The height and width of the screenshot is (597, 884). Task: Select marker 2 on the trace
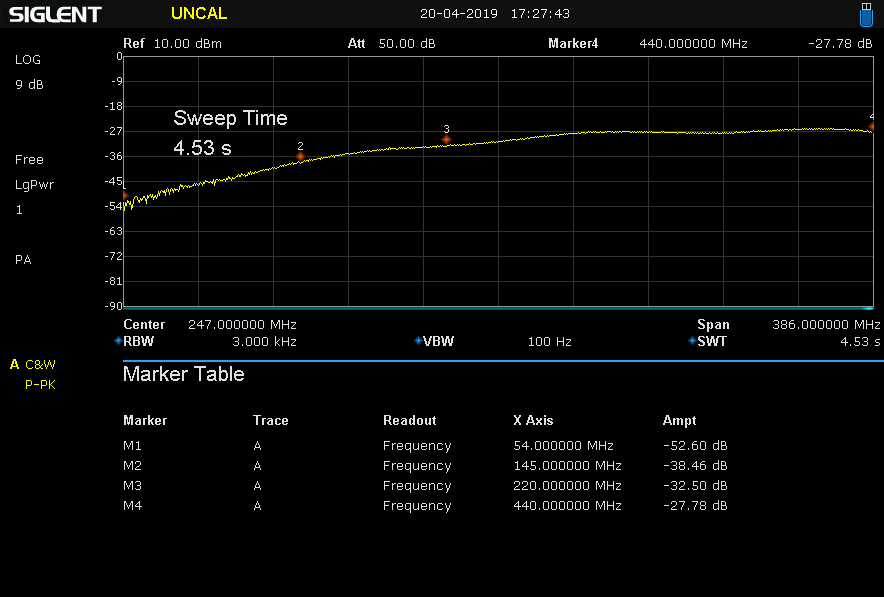tap(300, 156)
